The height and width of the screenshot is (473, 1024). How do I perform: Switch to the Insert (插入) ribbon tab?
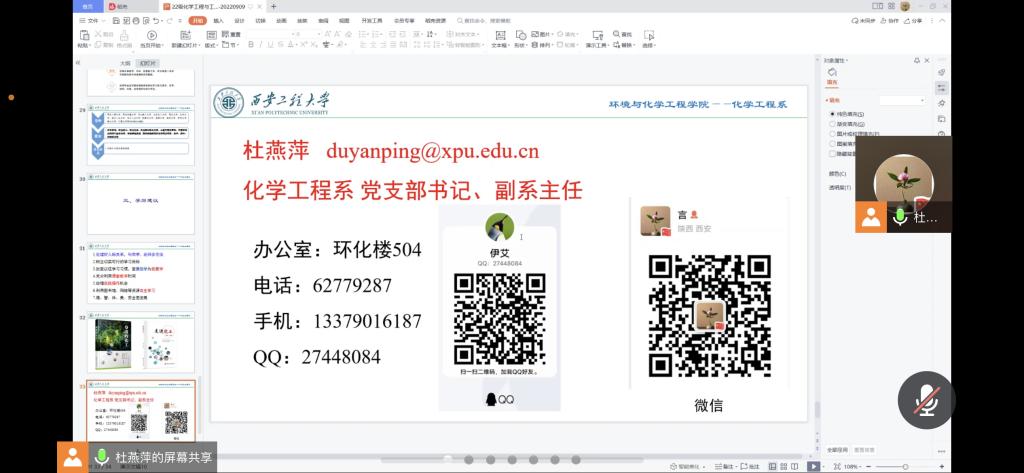(218, 20)
